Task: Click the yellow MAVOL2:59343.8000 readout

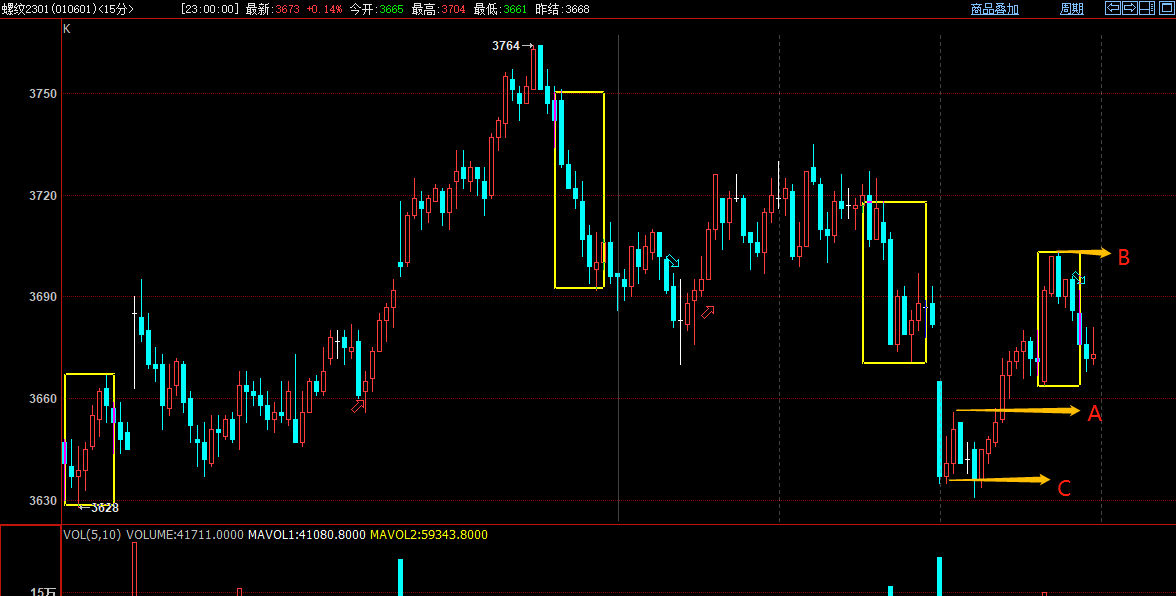Action: (429, 535)
